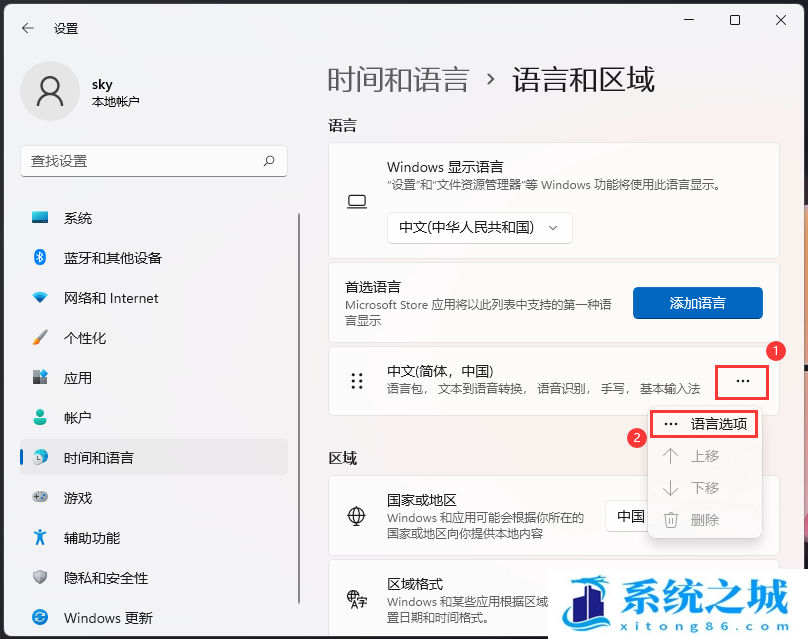
Task: Click the trash icon for 删除
Action: pyautogui.click(x=670, y=519)
